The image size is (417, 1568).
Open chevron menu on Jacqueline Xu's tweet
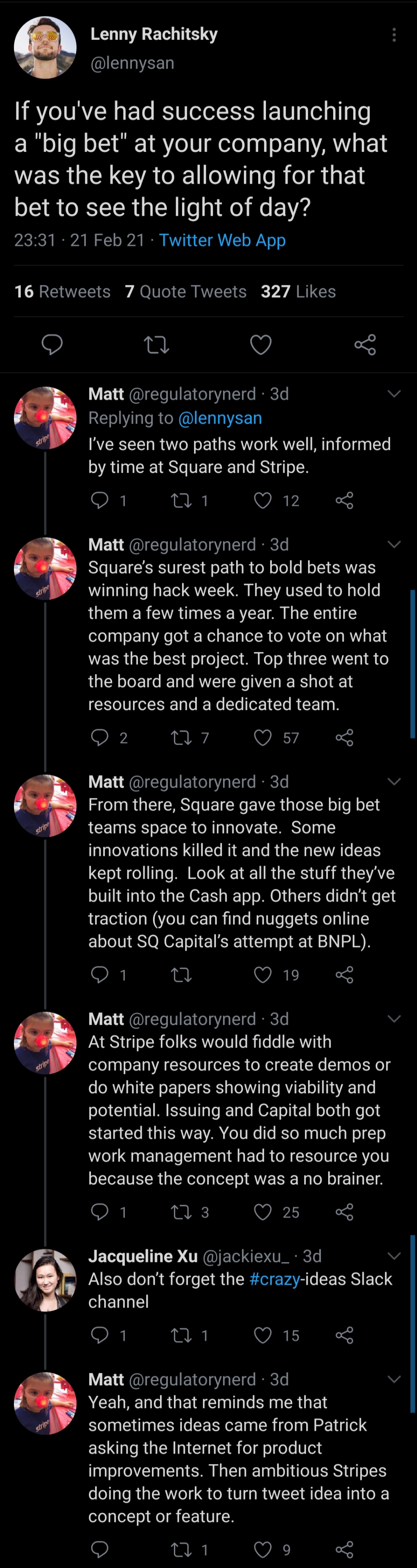394,1256
